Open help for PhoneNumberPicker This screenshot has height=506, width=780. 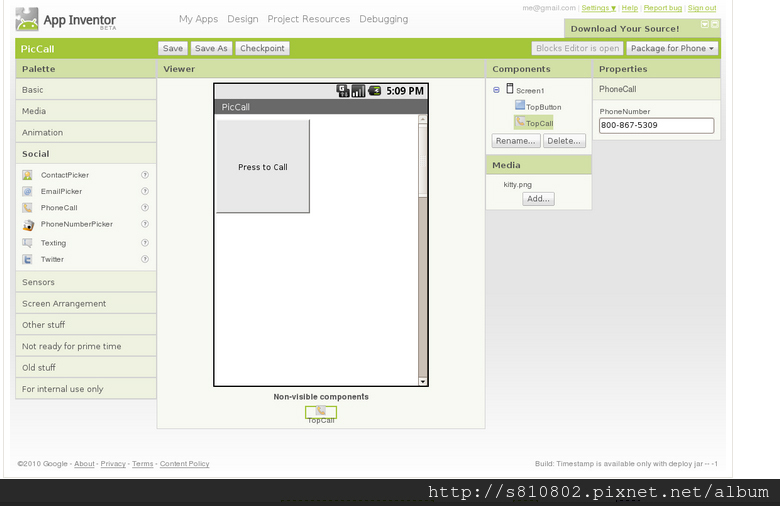(x=145, y=224)
